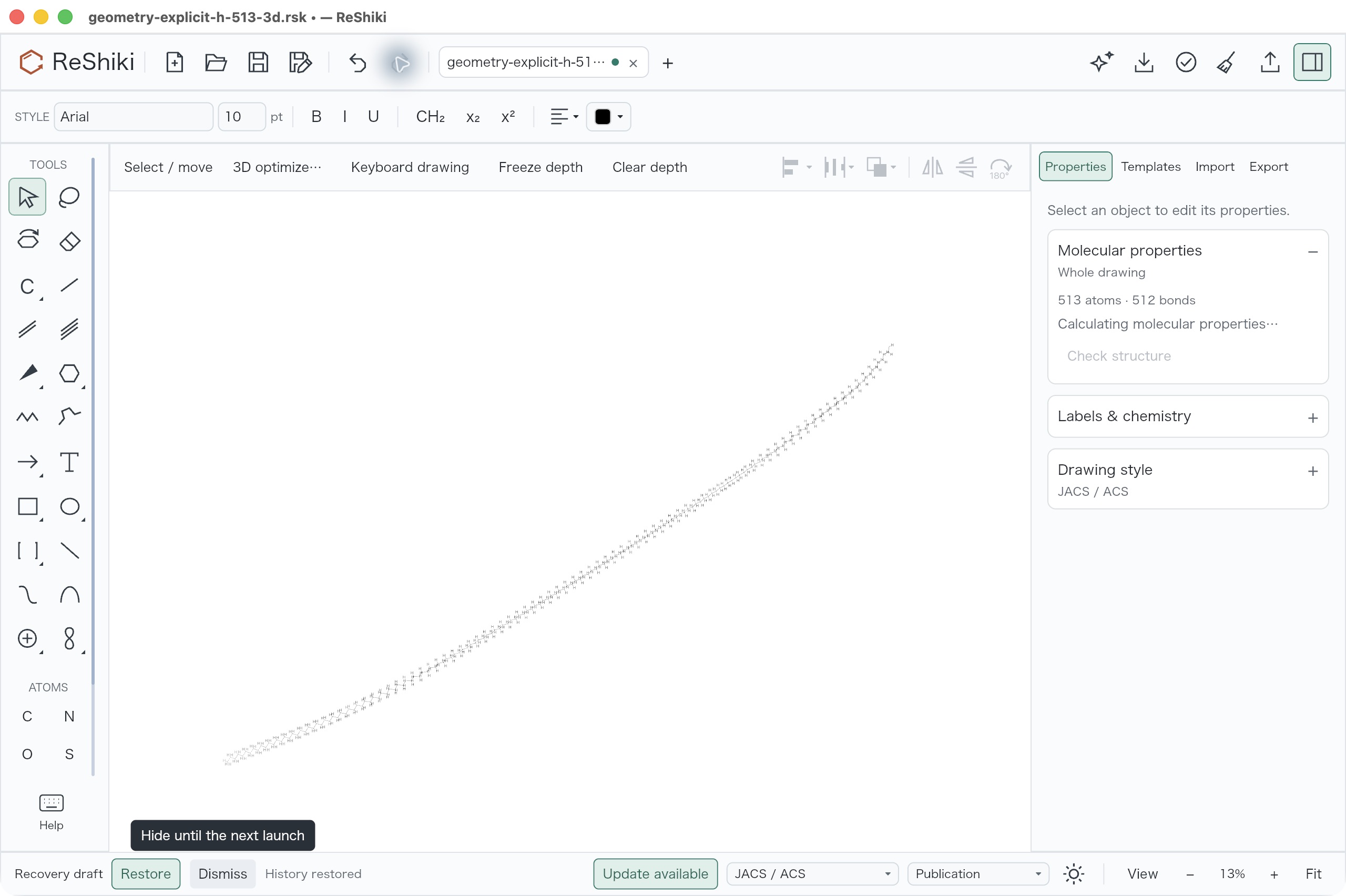
Task: Select the reaction arrow tool
Action: (27, 462)
